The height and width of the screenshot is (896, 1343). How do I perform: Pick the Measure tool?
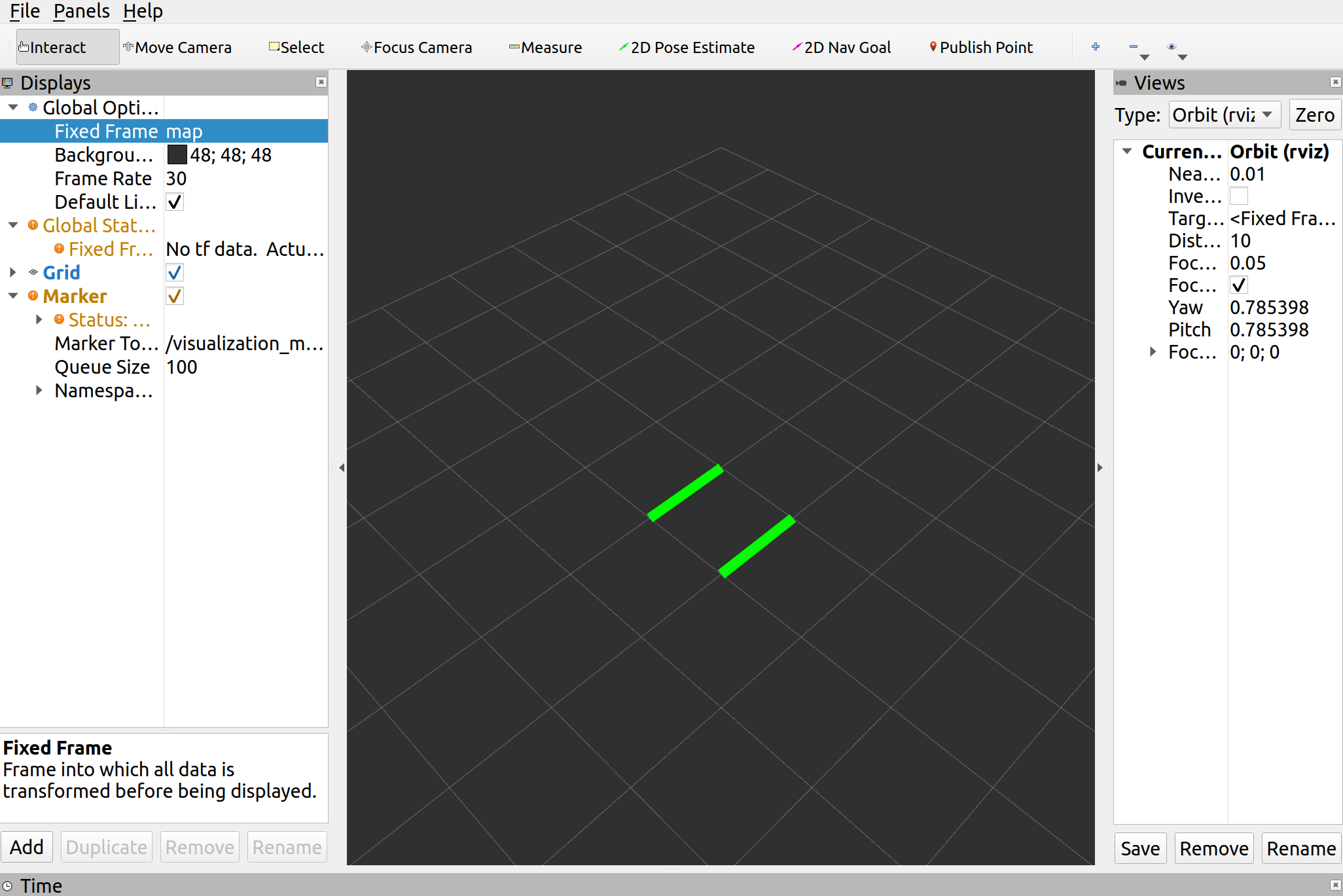tap(545, 47)
